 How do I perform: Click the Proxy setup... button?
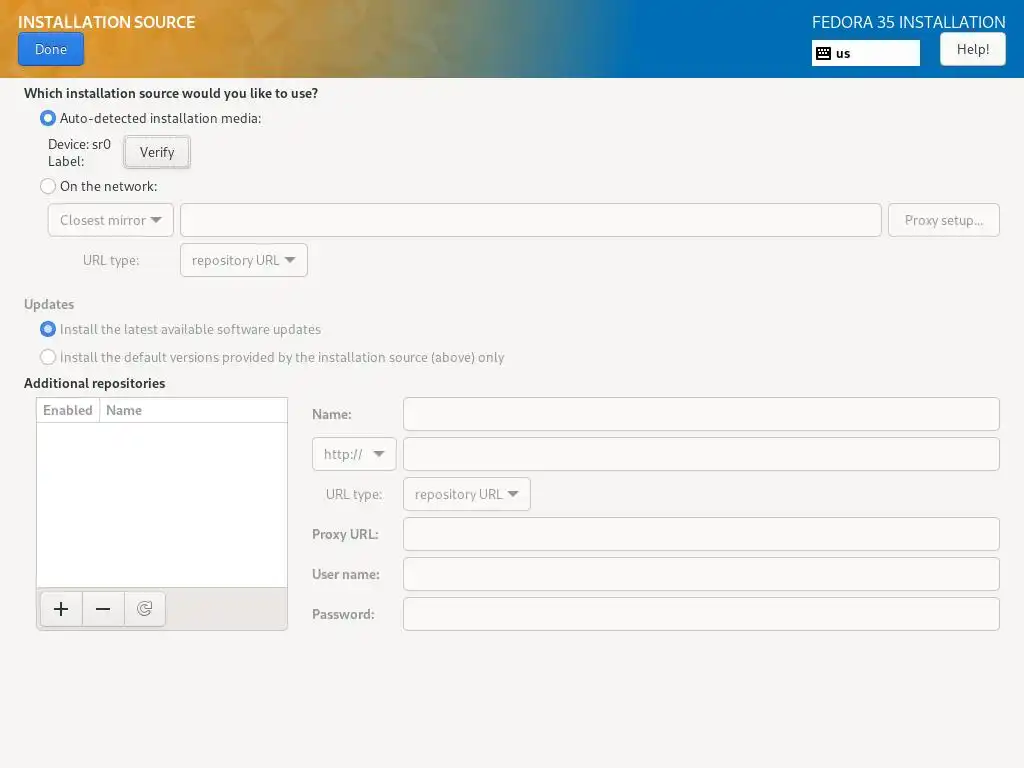point(944,220)
